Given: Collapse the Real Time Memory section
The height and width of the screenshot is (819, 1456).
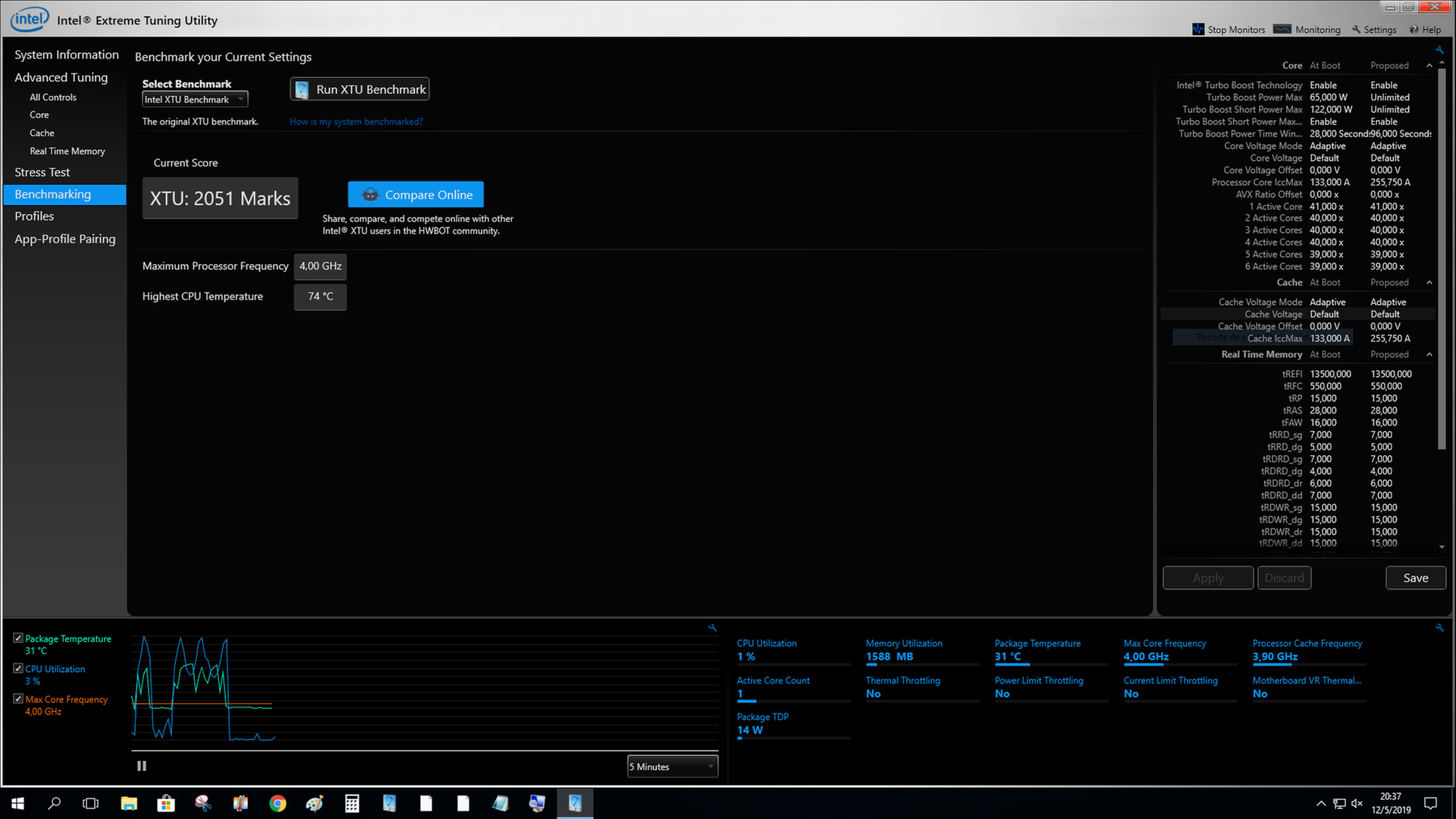Looking at the screenshot, I should coord(1429,354).
